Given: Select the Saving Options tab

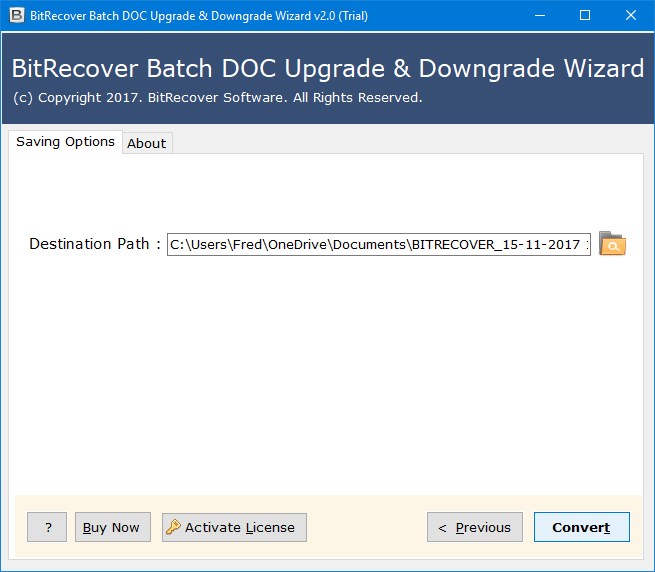Looking at the screenshot, I should [65, 142].
